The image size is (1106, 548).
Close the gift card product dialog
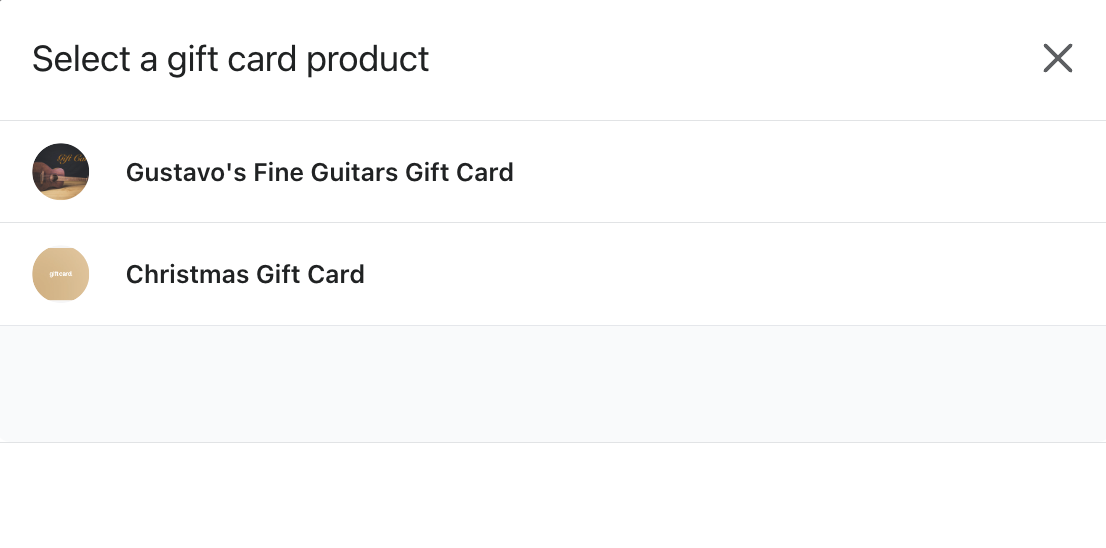[1057, 59]
